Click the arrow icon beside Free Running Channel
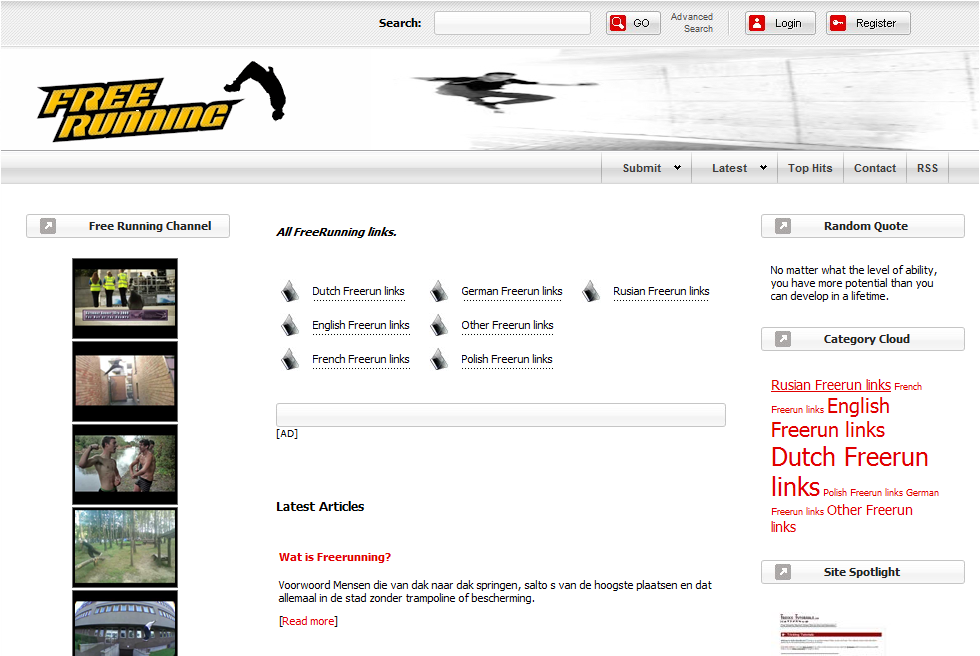Viewport: 980px width, 656px height. tap(48, 226)
